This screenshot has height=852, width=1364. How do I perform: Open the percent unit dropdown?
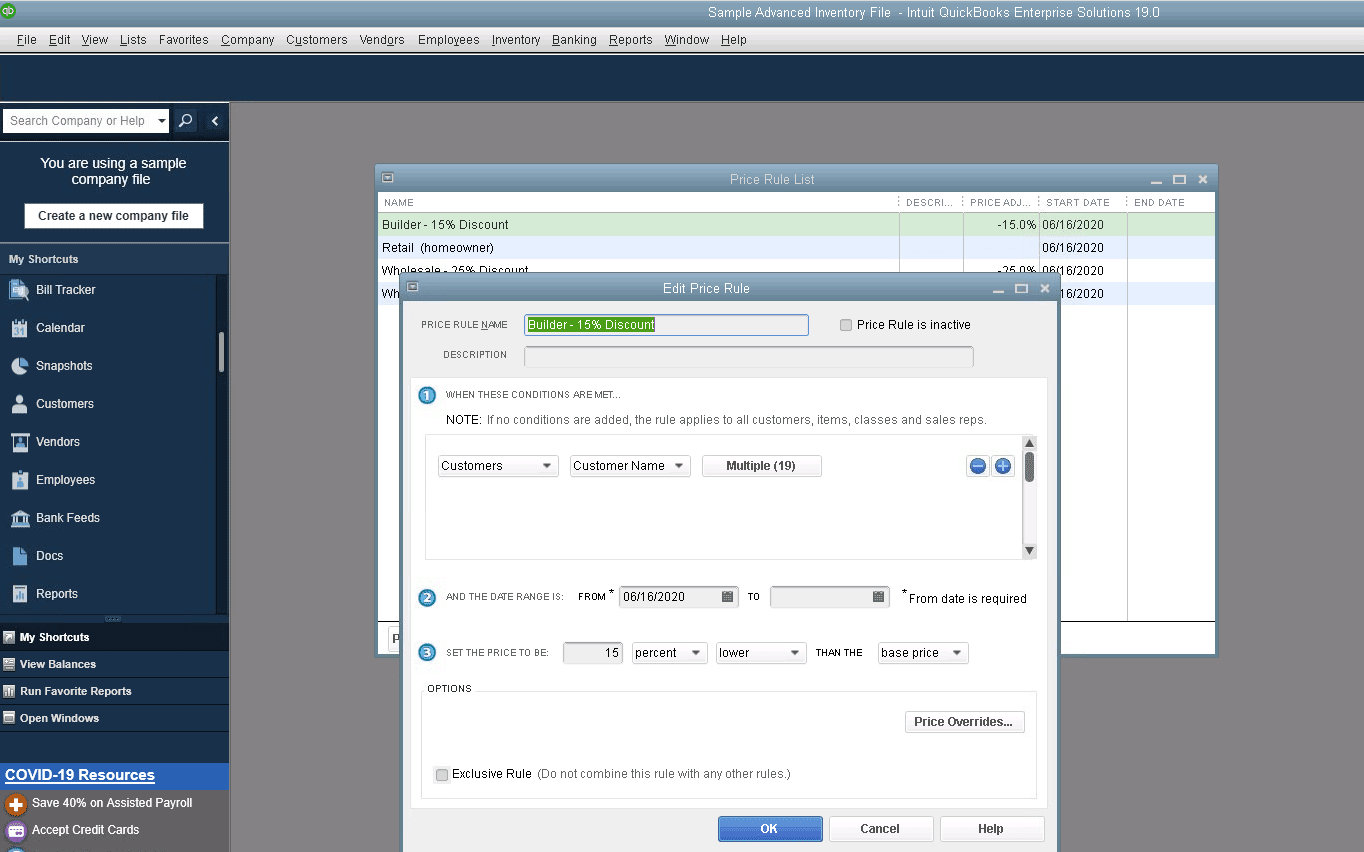pos(668,652)
